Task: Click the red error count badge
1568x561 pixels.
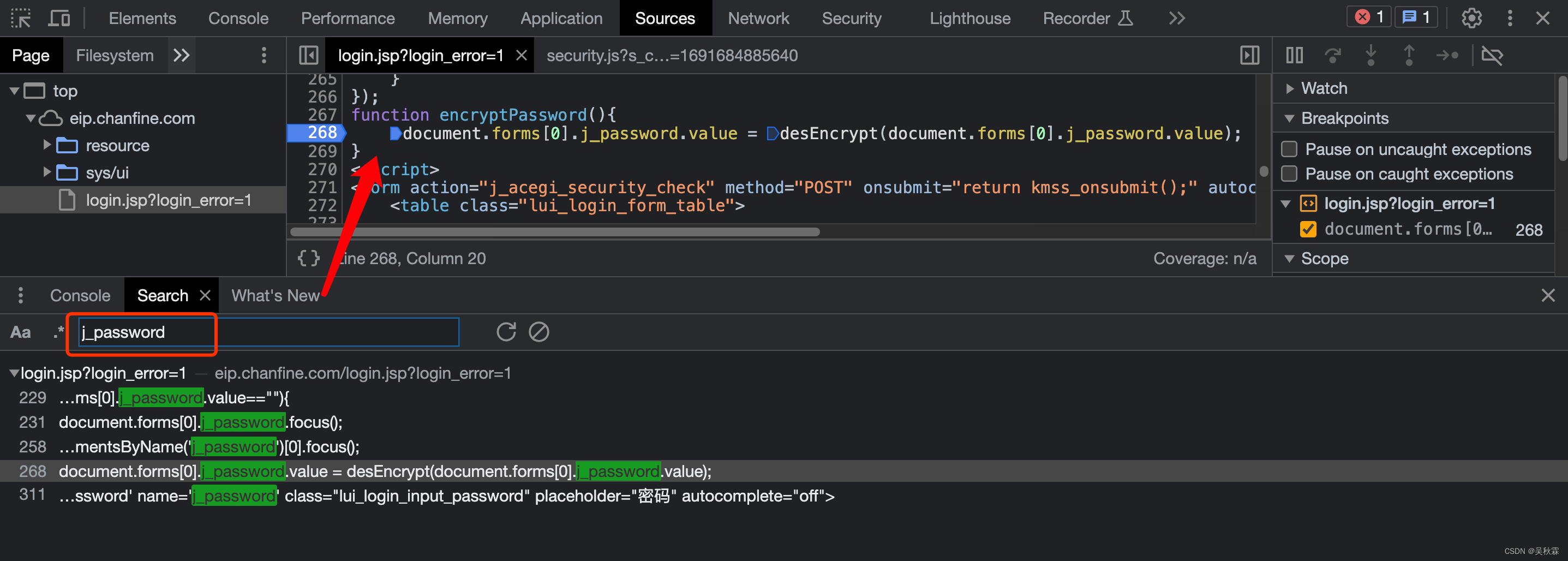Action: 1369,17
